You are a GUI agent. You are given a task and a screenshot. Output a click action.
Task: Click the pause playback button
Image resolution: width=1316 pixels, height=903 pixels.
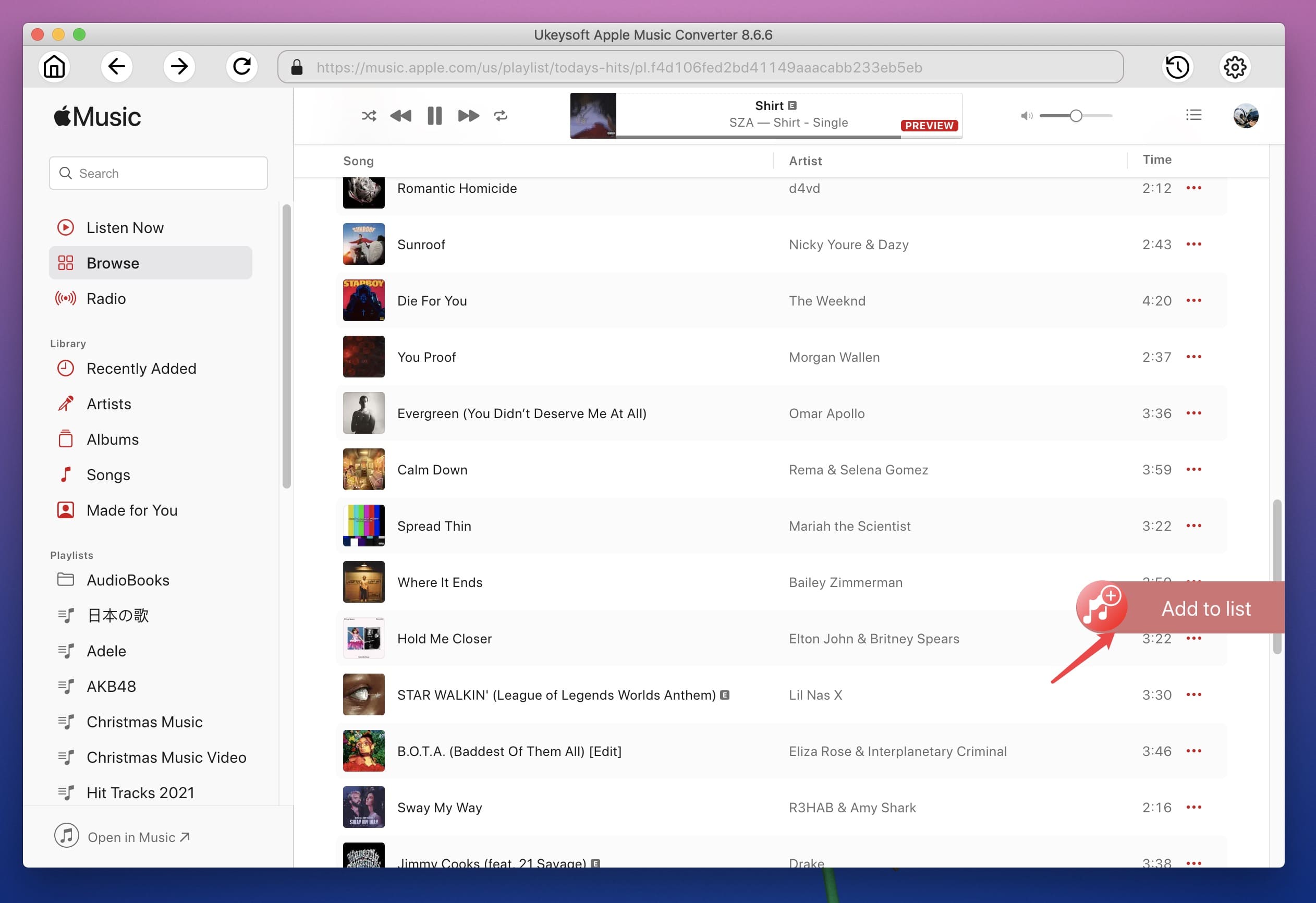435,115
